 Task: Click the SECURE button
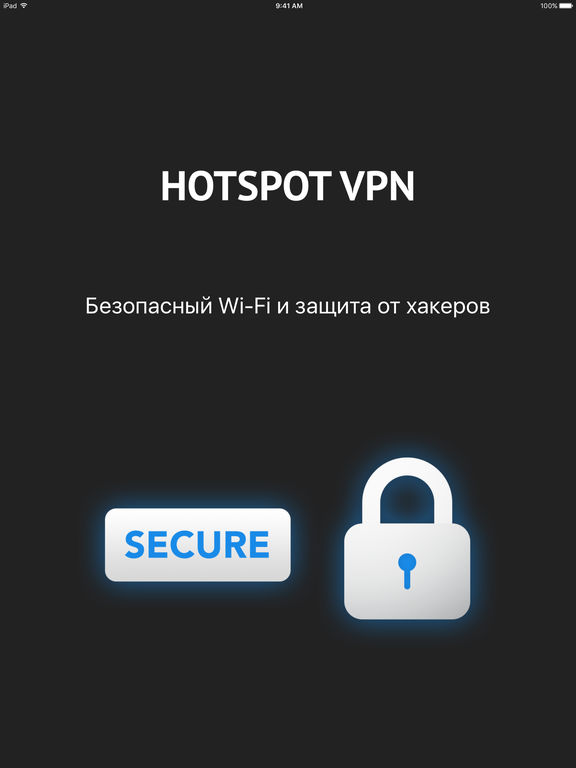pos(198,545)
